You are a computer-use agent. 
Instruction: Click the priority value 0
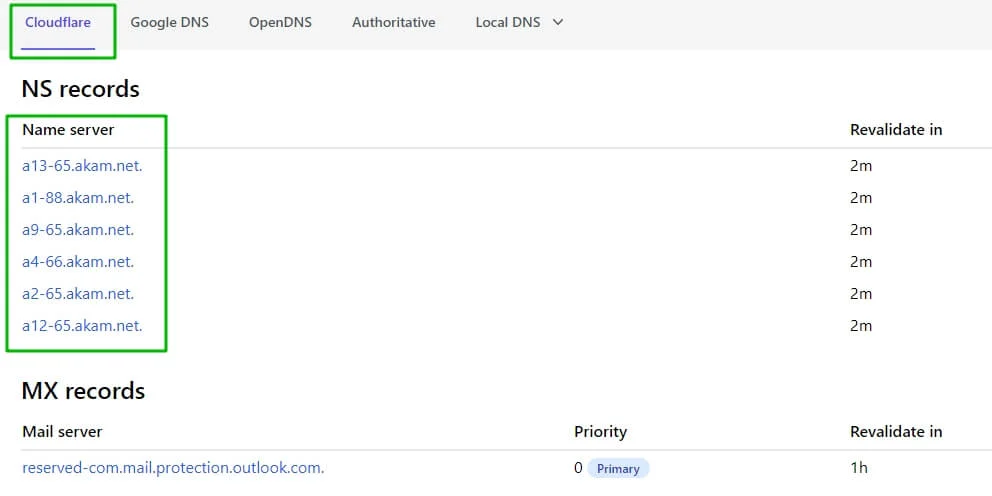point(578,468)
